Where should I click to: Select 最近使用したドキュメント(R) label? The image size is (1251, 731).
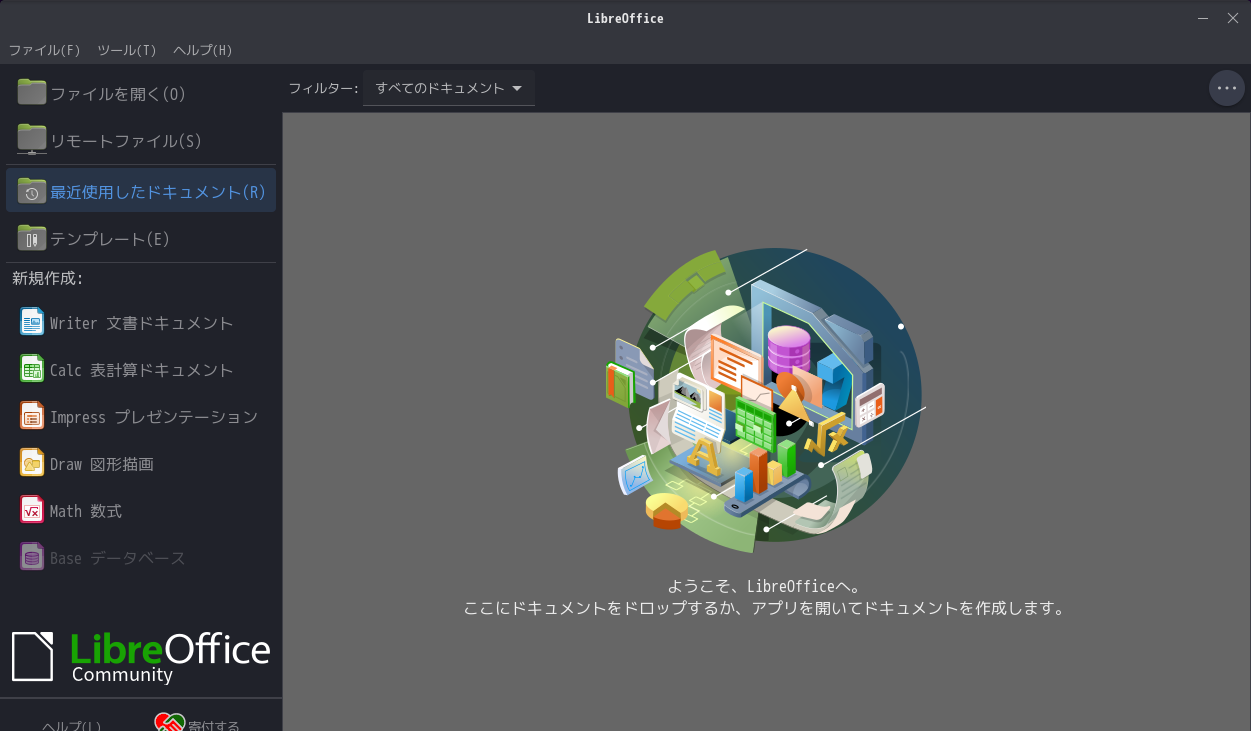tap(158, 192)
